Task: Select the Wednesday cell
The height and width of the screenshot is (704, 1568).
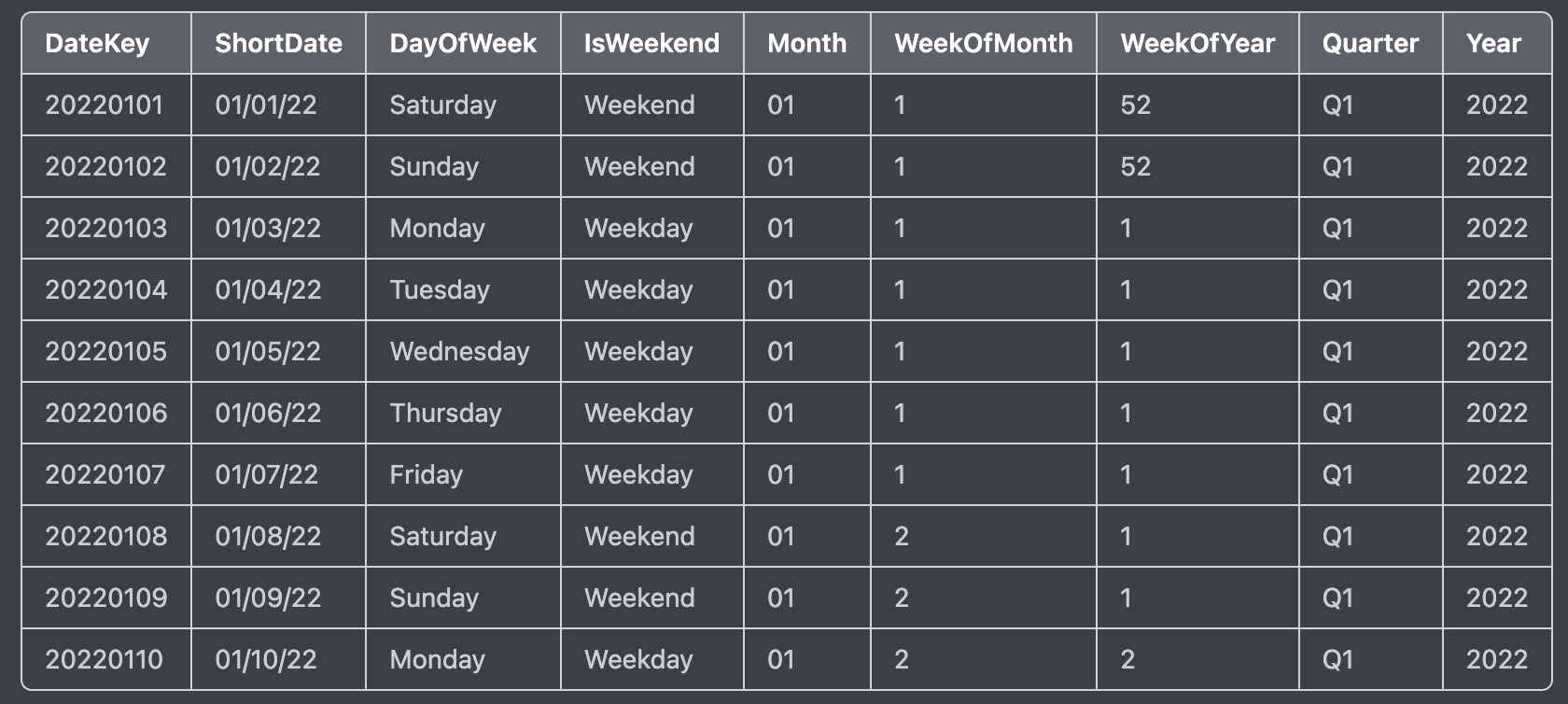Action: click(x=459, y=351)
